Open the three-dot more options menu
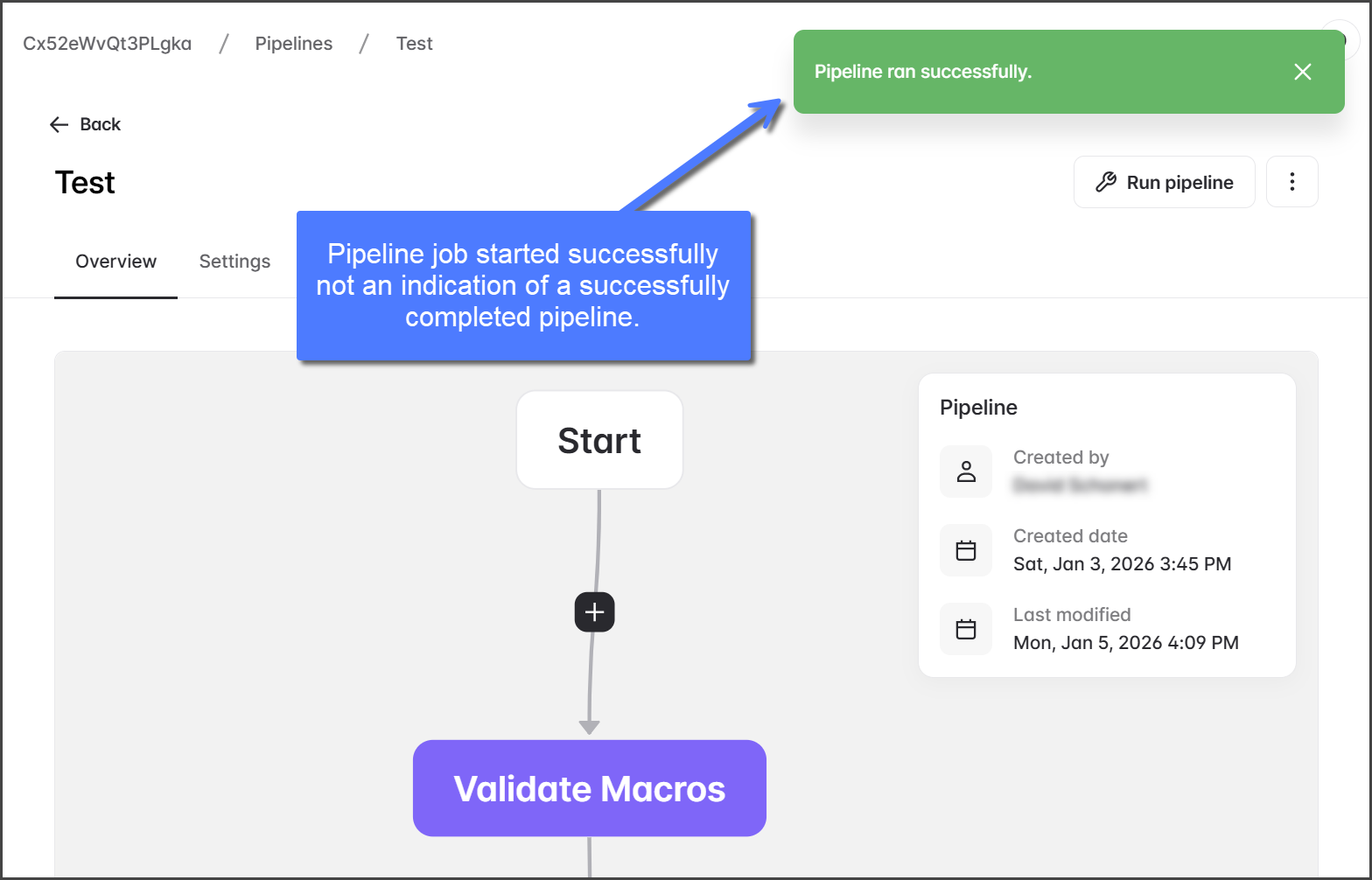This screenshot has height=880, width=1372. 1291,182
